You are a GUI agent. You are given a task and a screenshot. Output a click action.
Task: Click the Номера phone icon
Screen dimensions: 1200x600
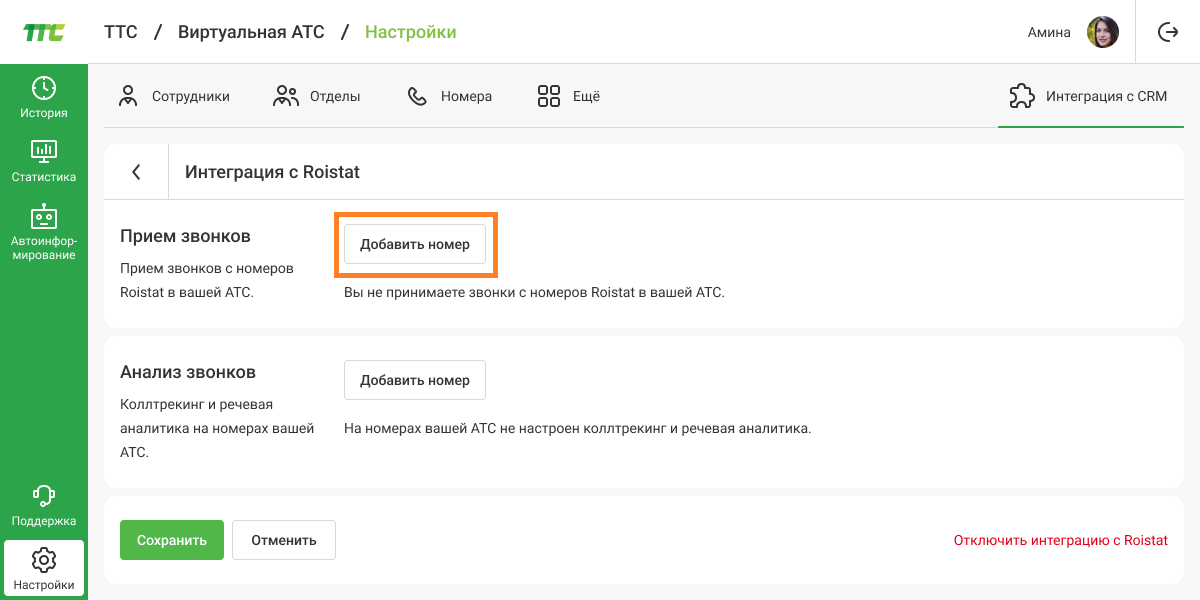click(417, 96)
